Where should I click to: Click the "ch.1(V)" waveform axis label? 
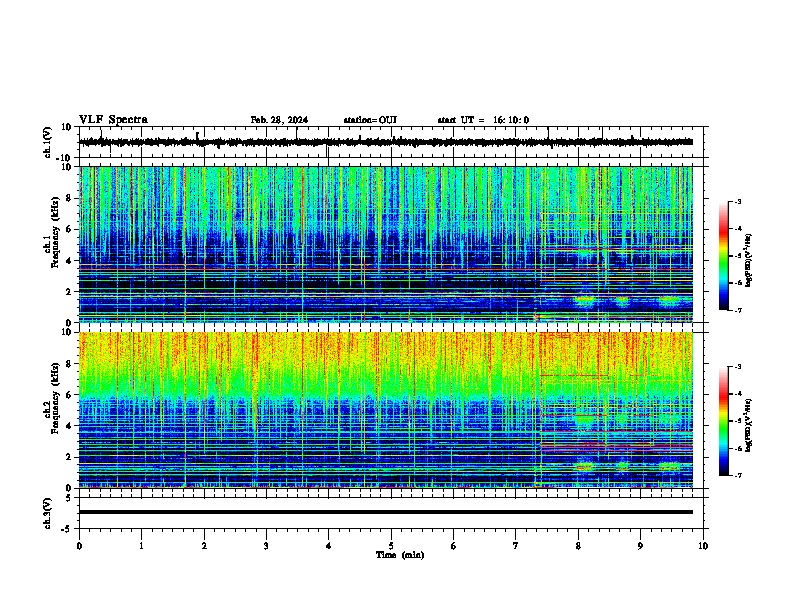pos(48,142)
